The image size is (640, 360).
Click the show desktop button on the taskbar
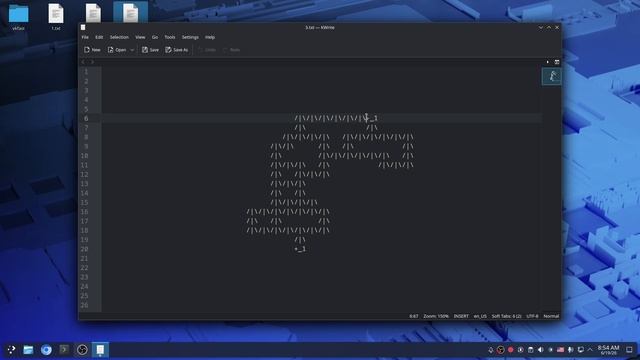pos(629,350)
